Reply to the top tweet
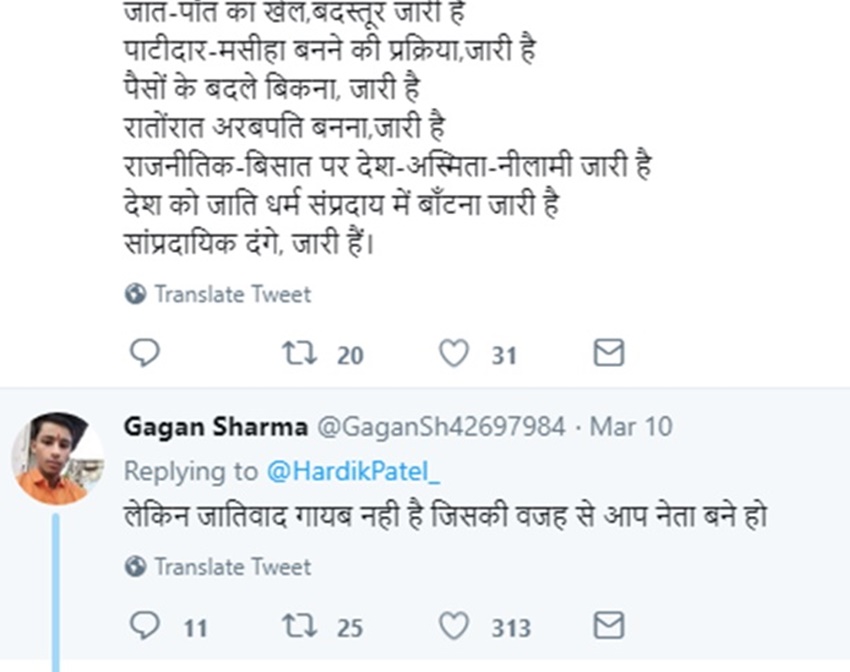This screenshot has width=850, height=672. 145,353
